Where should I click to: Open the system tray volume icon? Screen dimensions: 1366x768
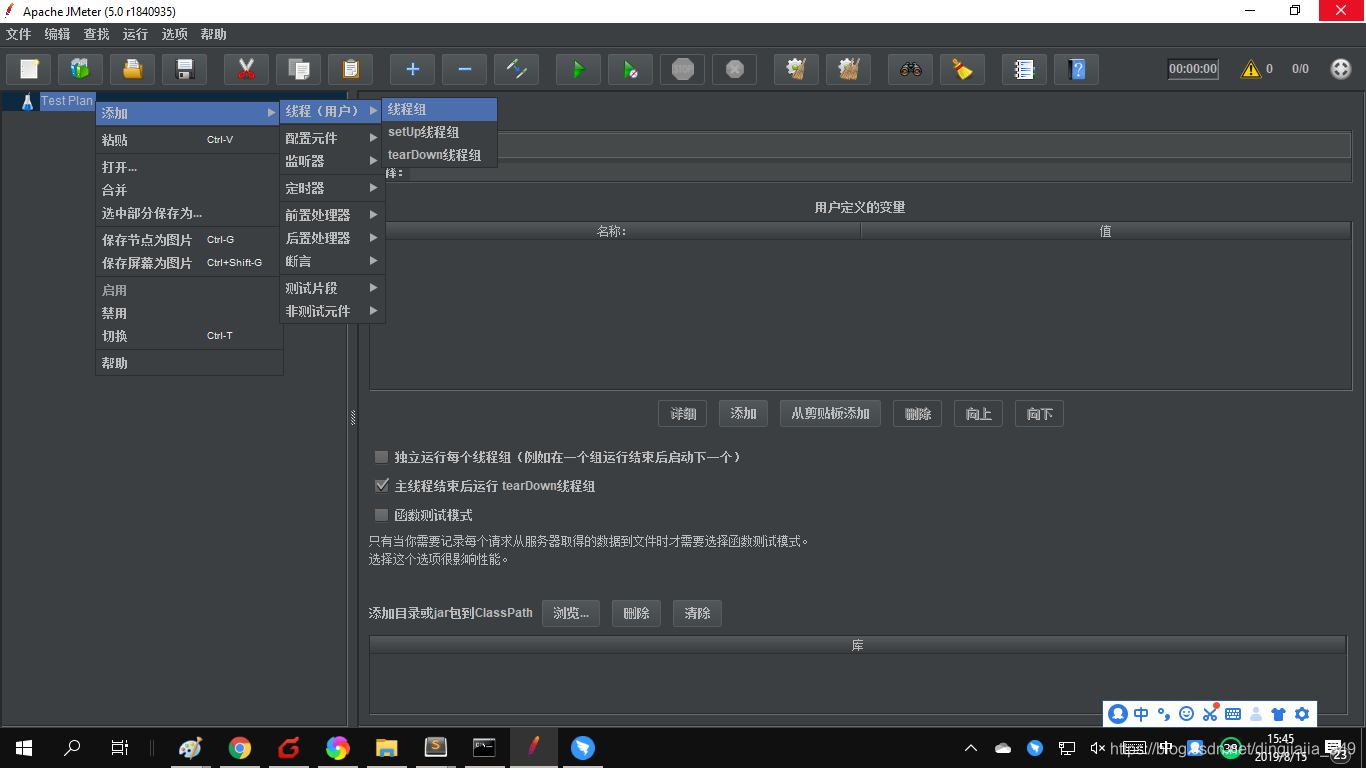pos(1098,747)
